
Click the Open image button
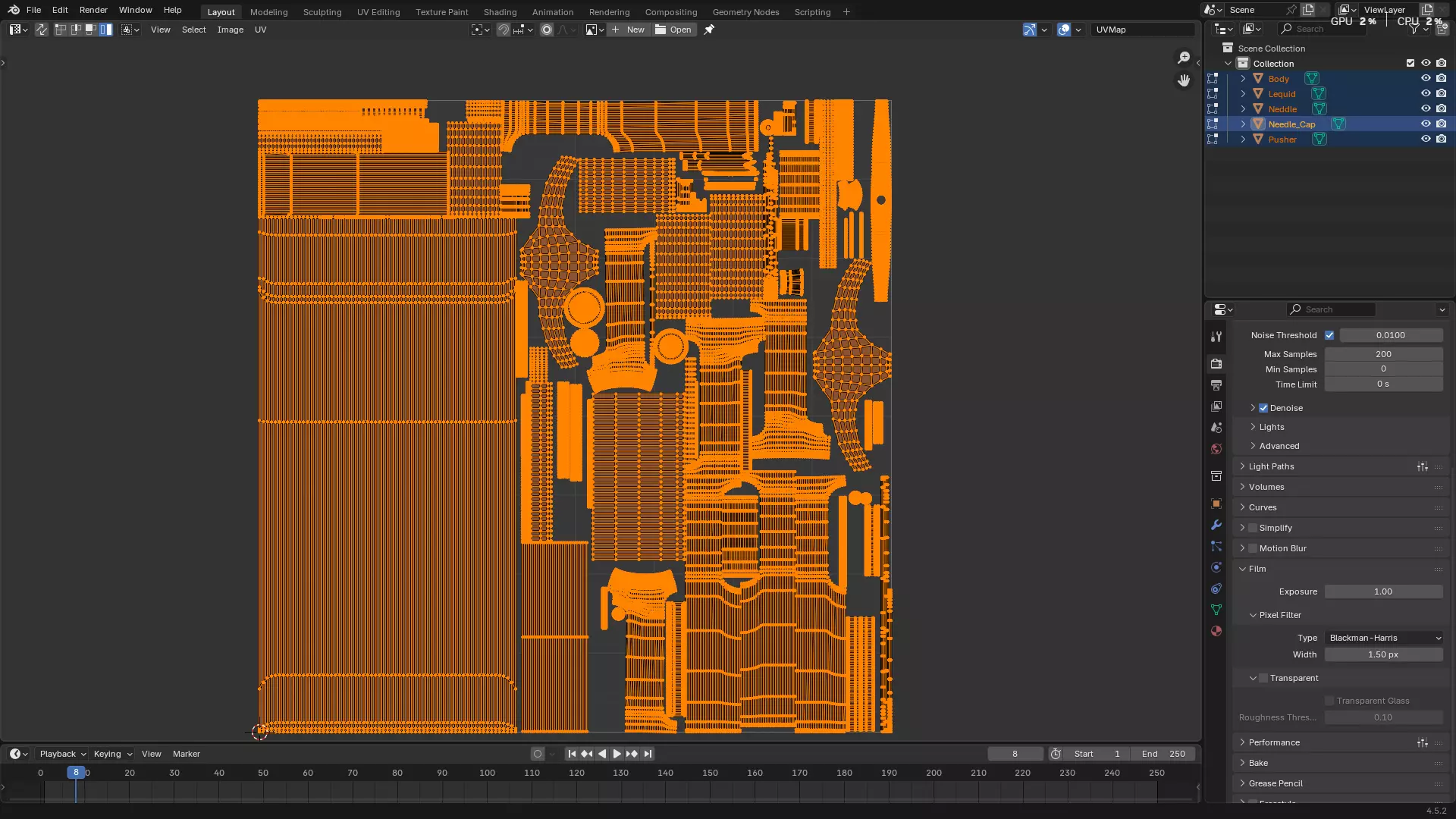(x=673, y=30)
